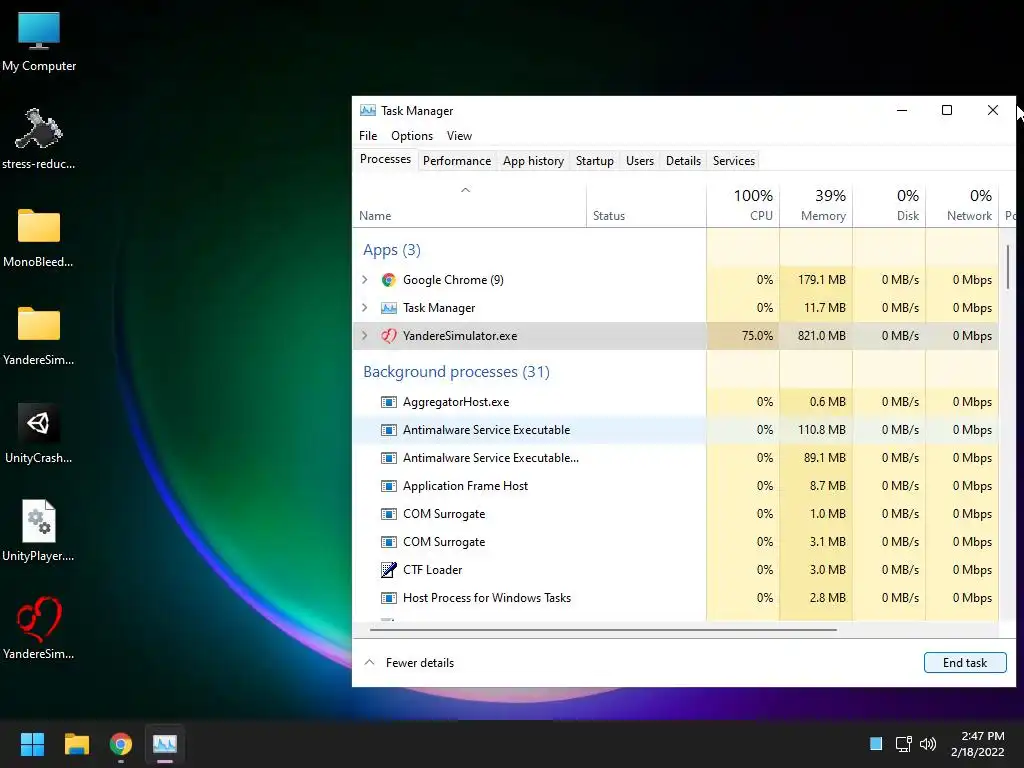The width and height of the screenshot is (1024, 768).
Task: Sort by the Name column header
Action: [x=469, y=206]
